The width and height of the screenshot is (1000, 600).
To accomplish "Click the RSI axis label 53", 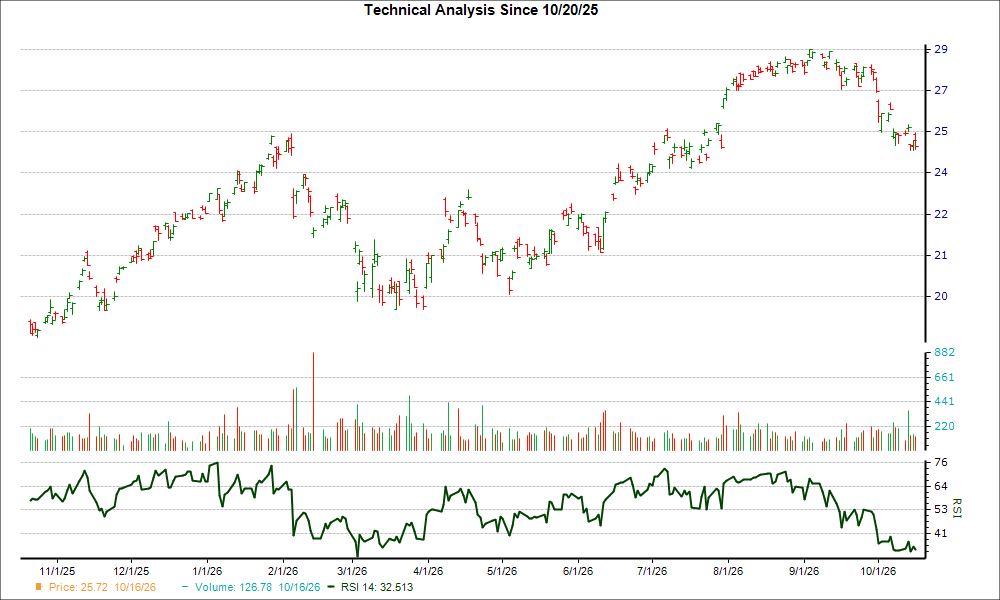I will coord(941,509).
